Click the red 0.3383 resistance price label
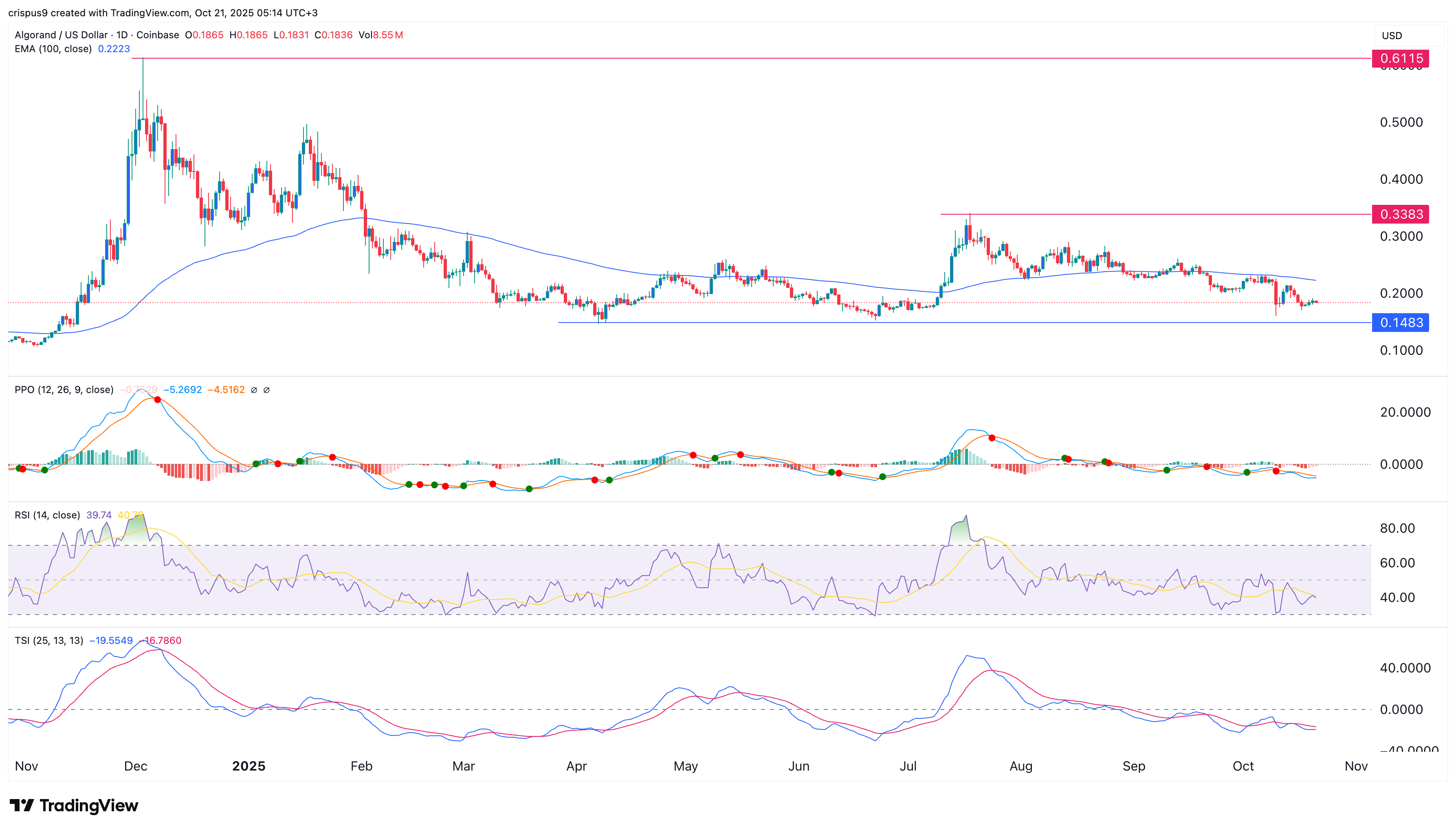 pos(1400,214)
